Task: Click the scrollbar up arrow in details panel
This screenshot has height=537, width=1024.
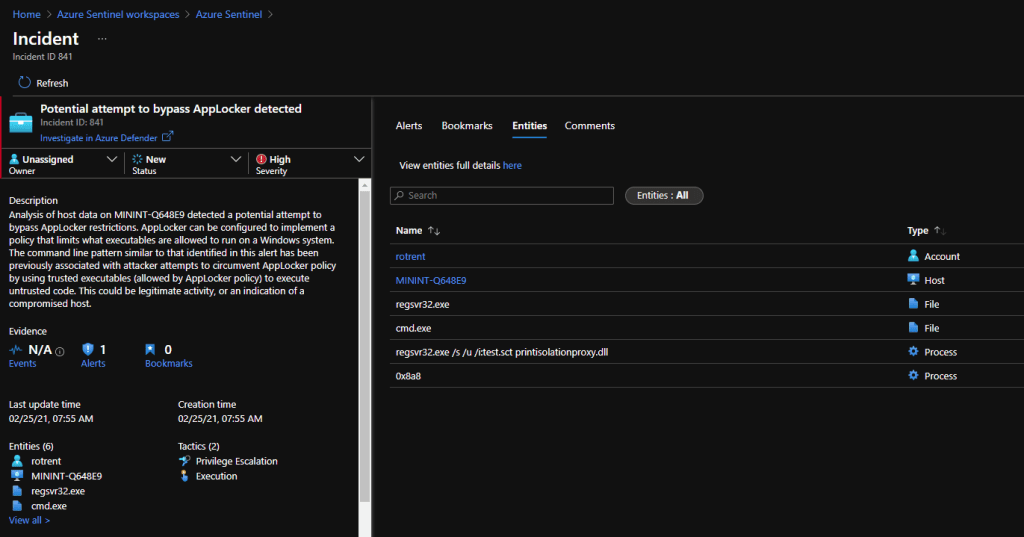Action: pyautogui.click(x=365, y=186)
